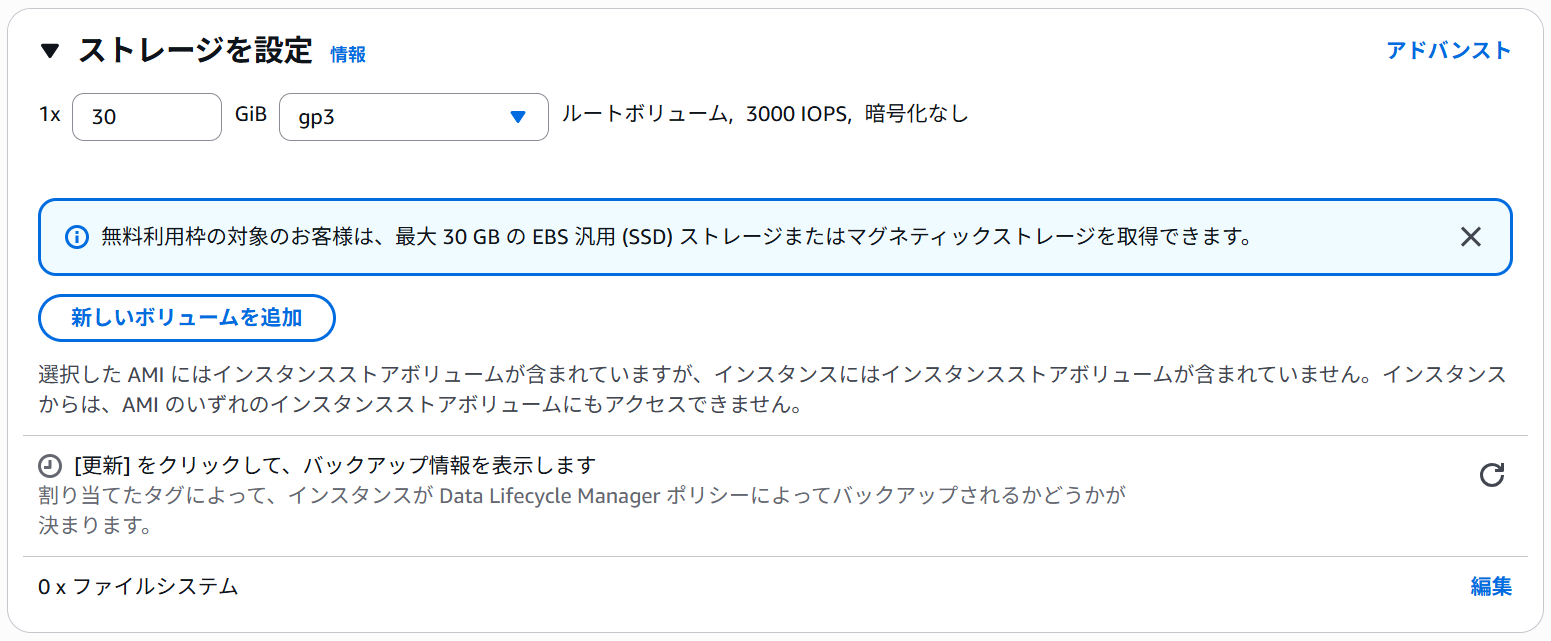The width and height of the screenshot is (1551, 641).
Task: Open the 情報 link beside the storage heading
Action: [x=348, y=55]
